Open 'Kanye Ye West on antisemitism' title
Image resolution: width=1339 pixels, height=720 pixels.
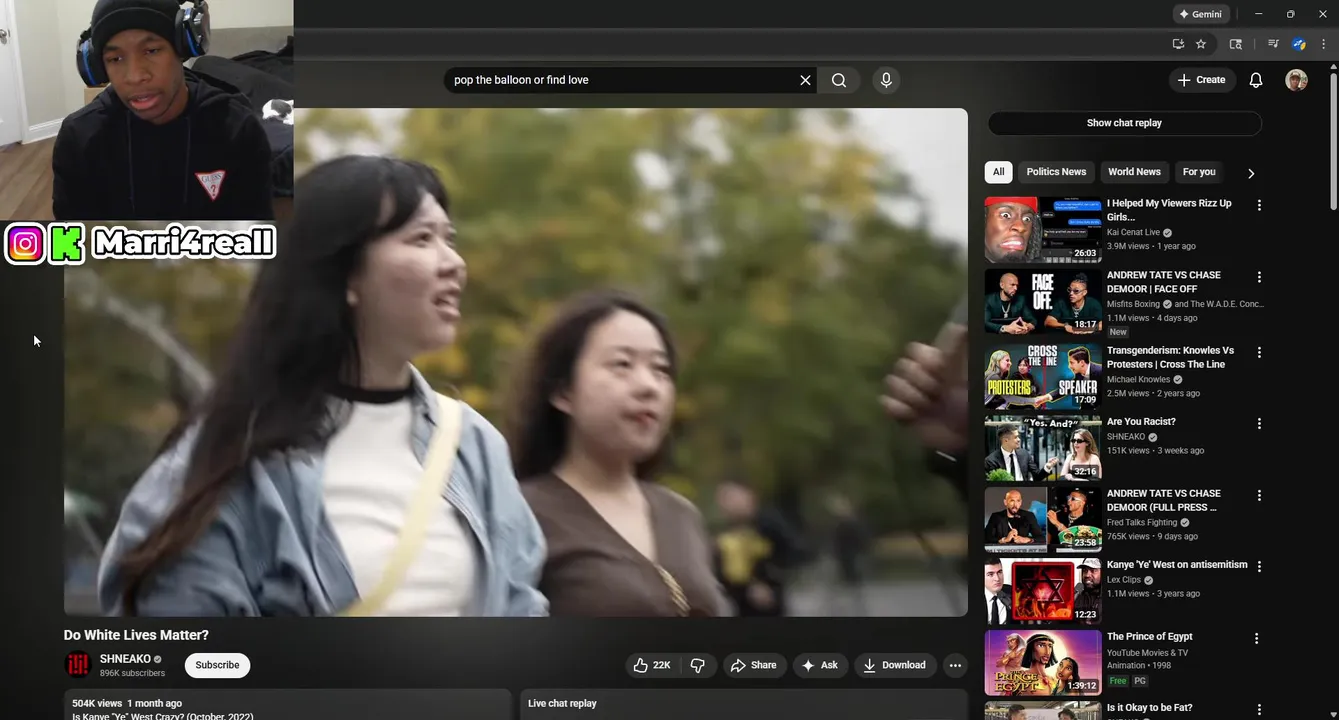pyautogui.click(x=1177, y=565)
